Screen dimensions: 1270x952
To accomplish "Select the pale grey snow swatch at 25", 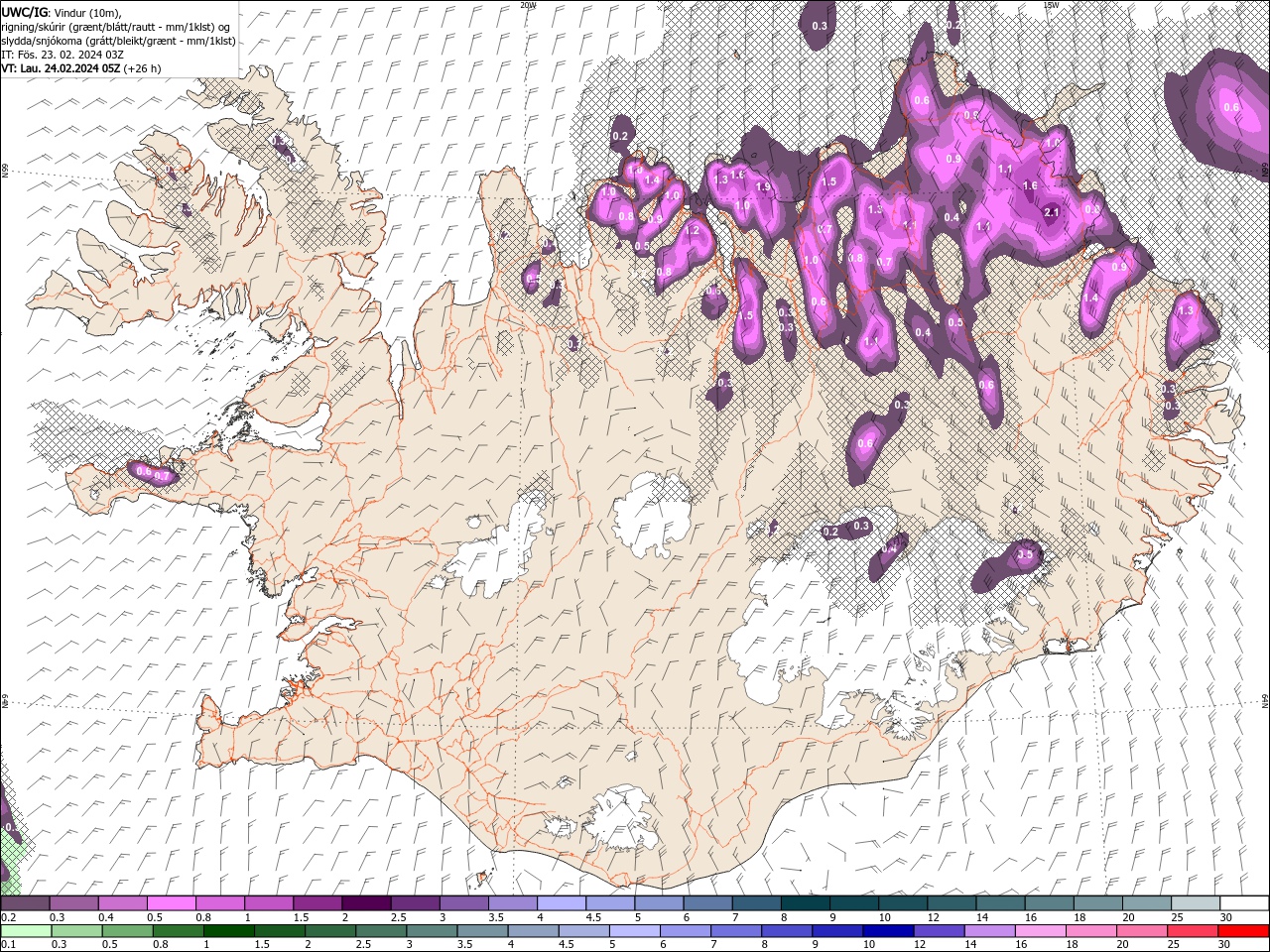I will [x=1196, y=903].
